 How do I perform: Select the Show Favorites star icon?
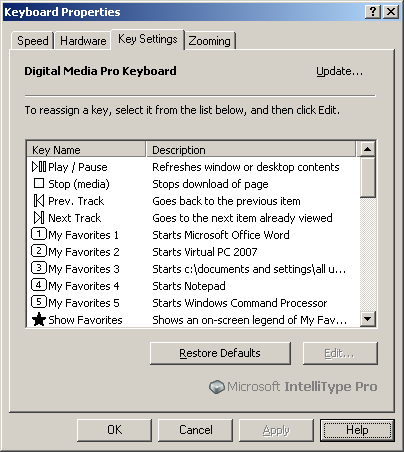coord(39,319)
